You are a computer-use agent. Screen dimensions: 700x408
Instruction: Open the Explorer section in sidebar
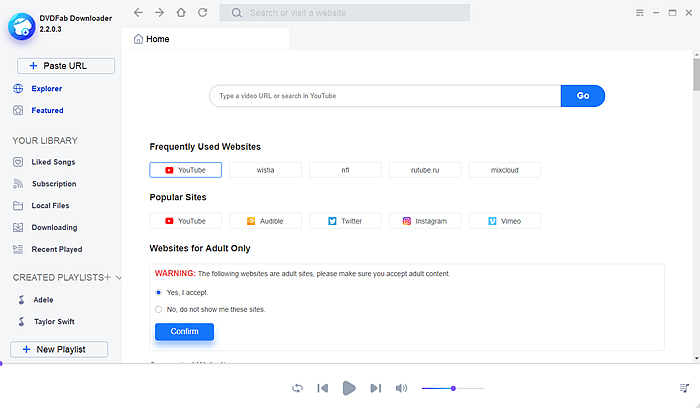(x=46, y=88)
